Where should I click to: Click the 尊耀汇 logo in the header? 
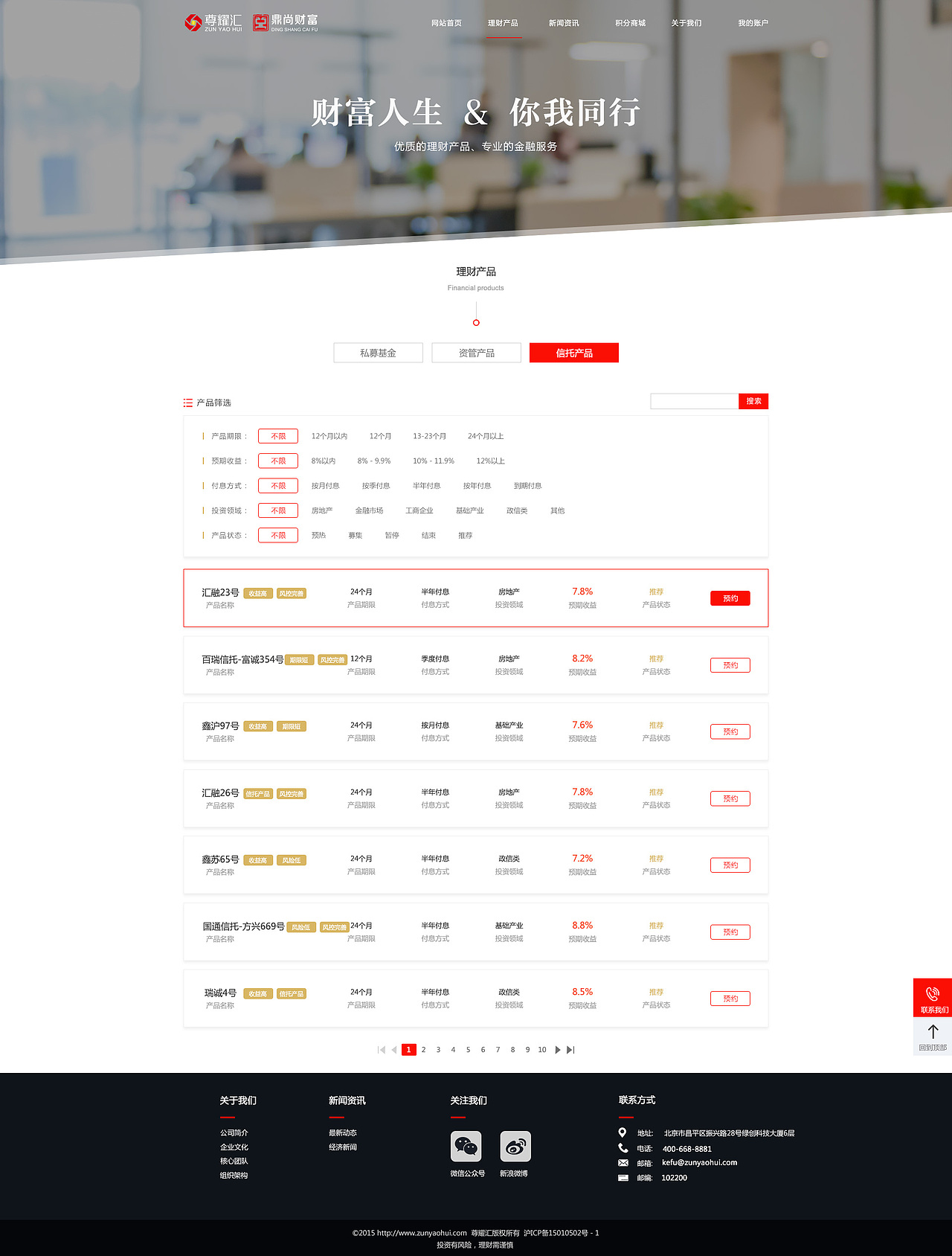point(213,23)
